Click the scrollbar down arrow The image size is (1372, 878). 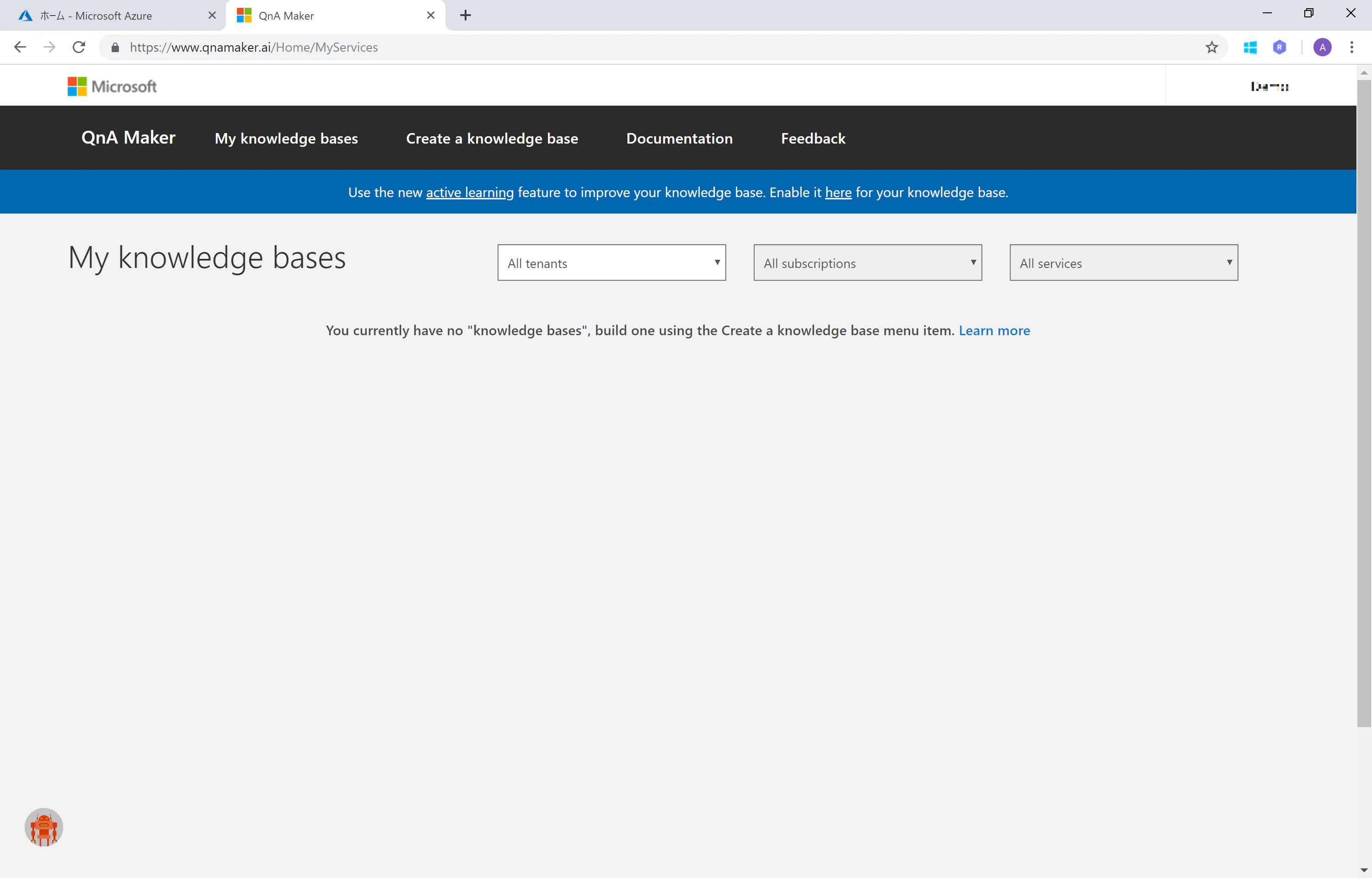[x=1364, y=871]
